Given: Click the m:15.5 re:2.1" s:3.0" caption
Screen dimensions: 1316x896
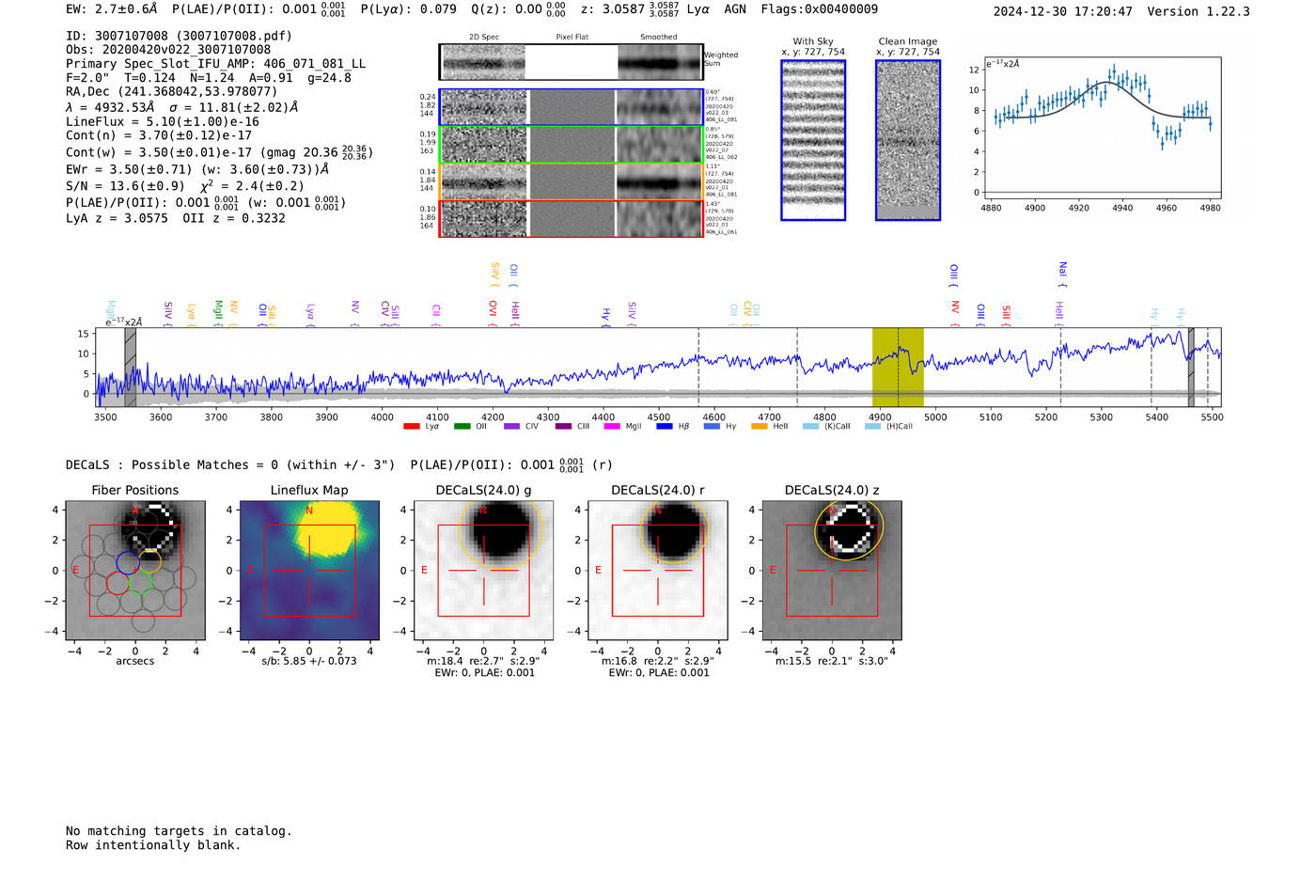Looking at the screenshot, I should 832,661.
